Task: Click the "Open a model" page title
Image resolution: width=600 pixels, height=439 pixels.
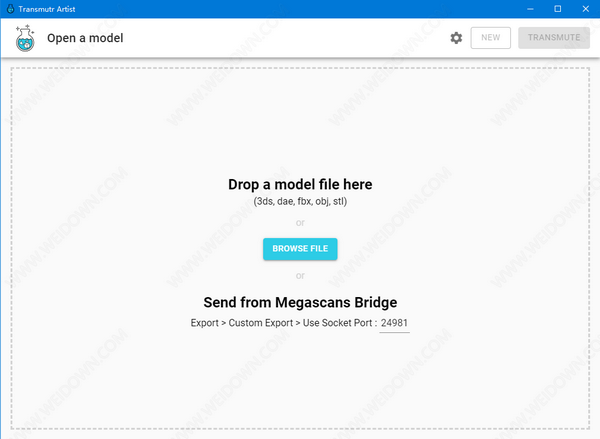Action: coord(85,39)
